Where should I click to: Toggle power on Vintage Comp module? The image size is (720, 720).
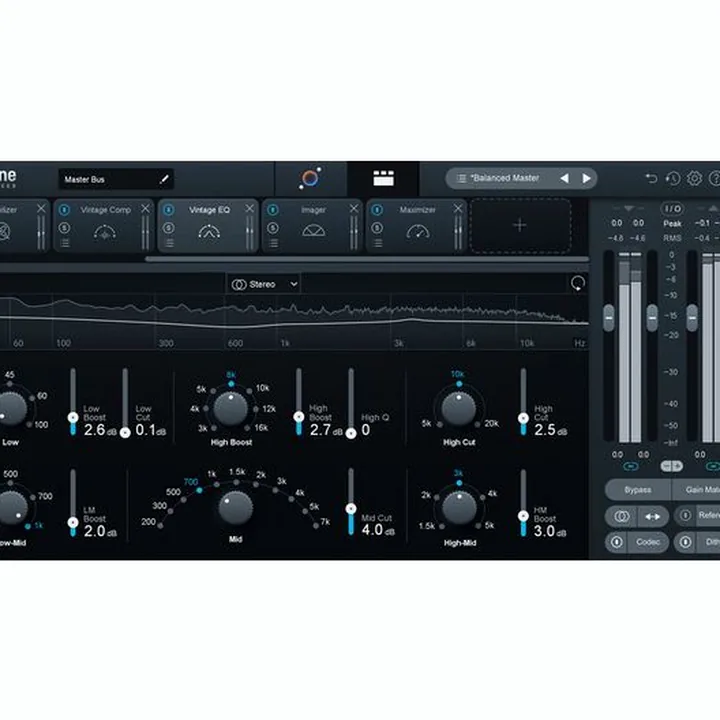(x=64, y=210)
